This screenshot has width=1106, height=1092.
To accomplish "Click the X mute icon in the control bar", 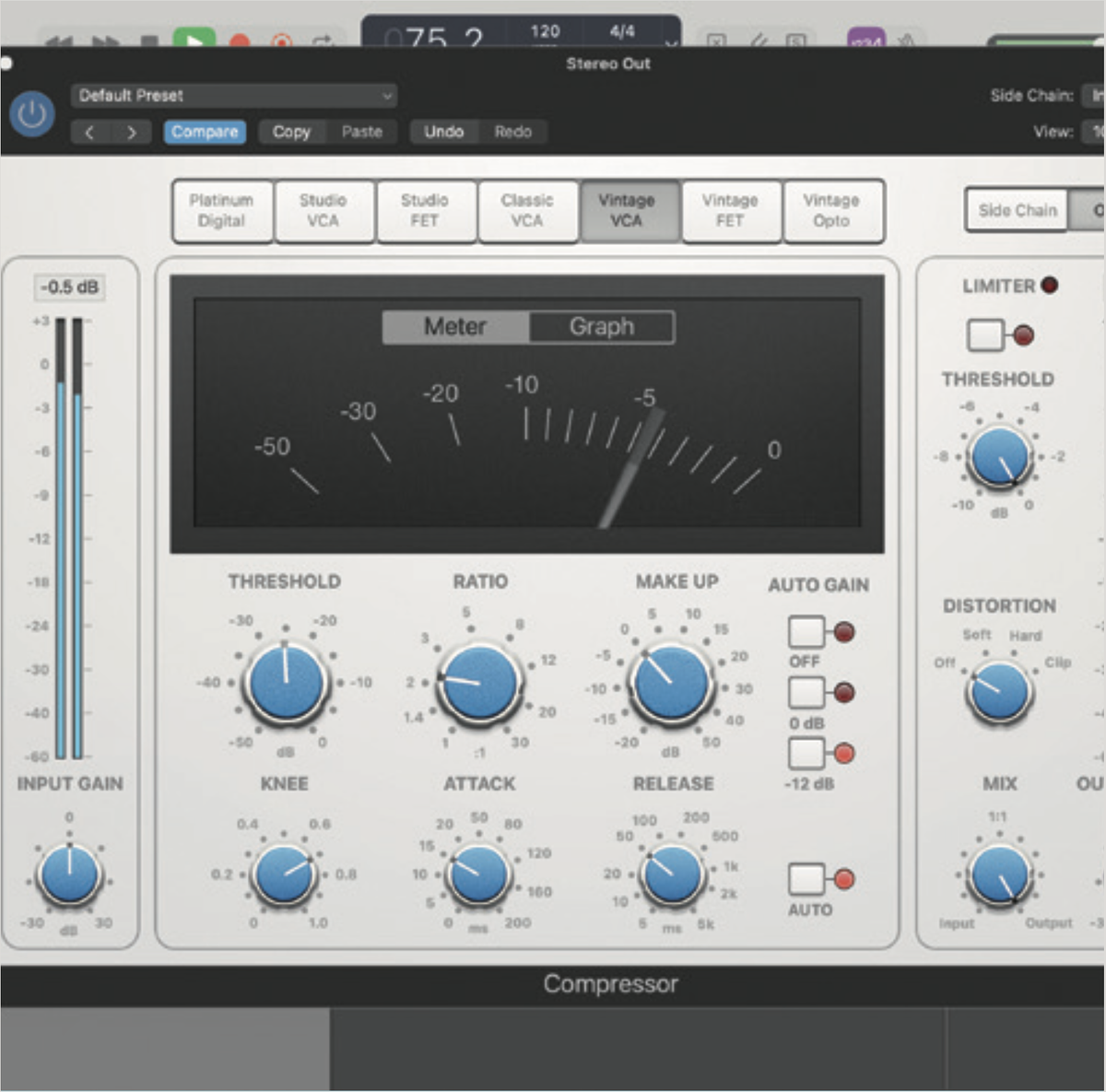I will [x=717, y=40].
